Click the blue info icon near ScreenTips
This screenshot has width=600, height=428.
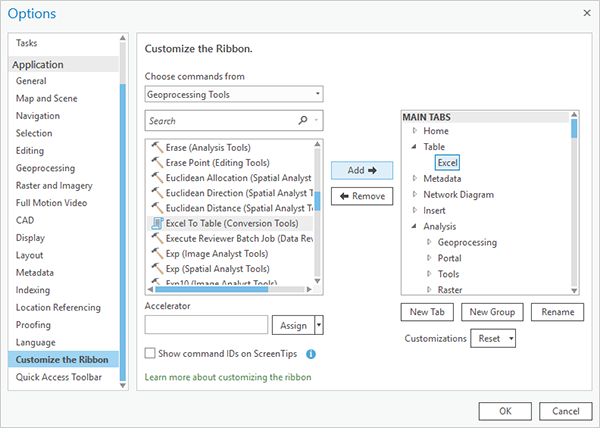[311, 353]
